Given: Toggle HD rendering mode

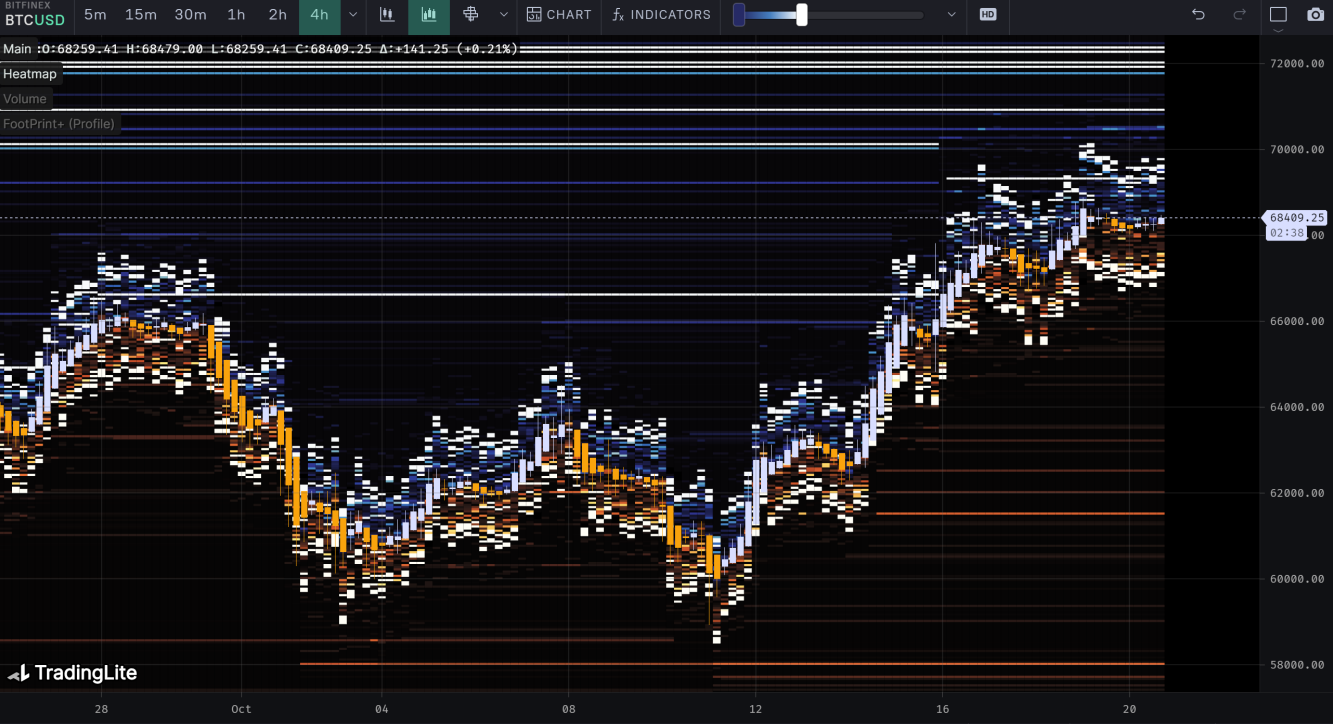Looking at the screenshot, I should tap(988, 15).
